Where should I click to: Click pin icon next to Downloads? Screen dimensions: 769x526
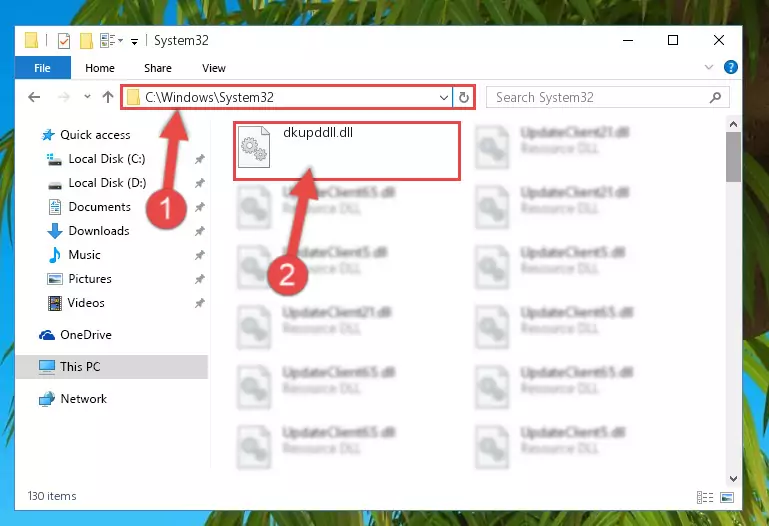[x=200, y=231]
